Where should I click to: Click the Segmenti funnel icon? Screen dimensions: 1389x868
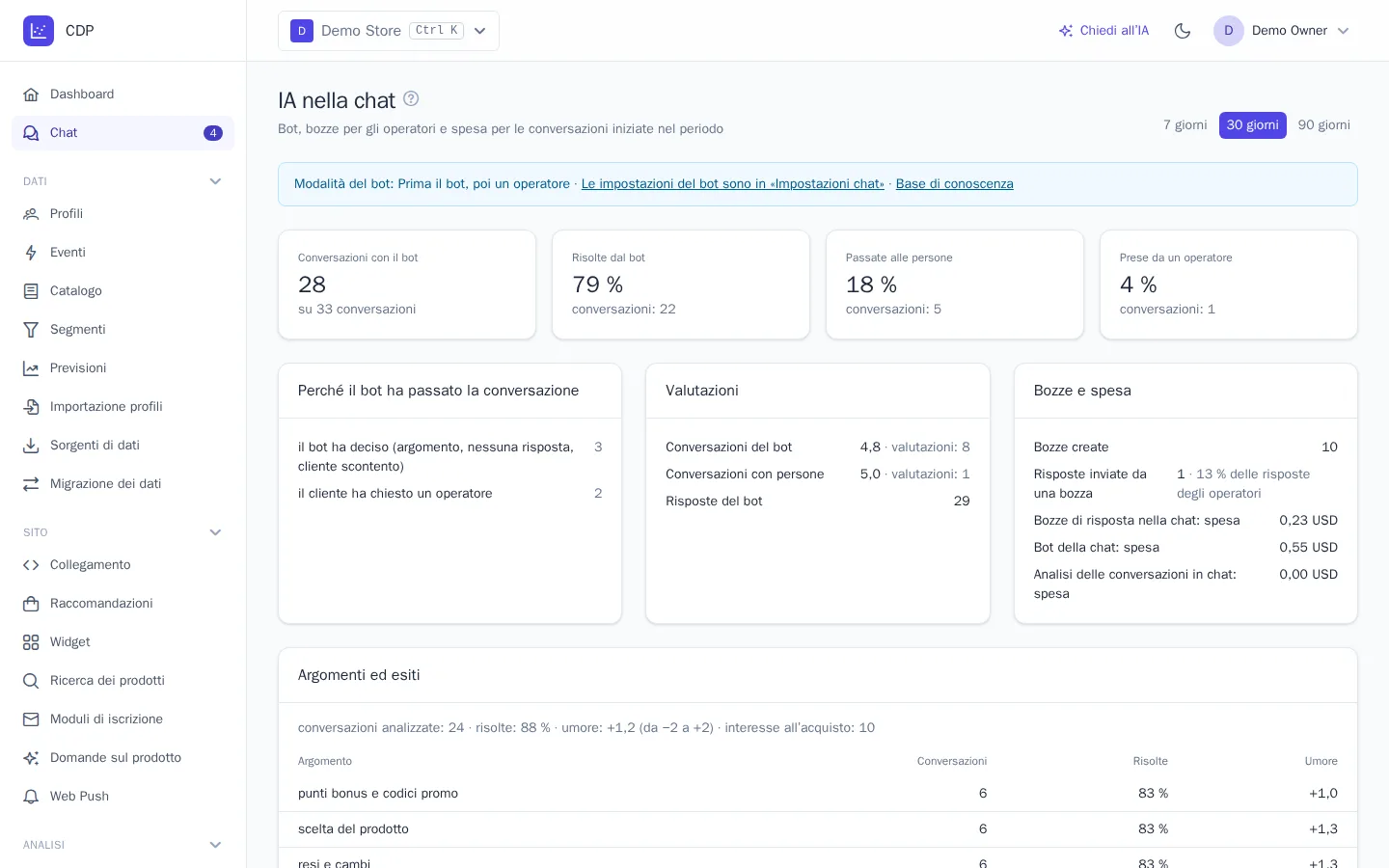(31, 330)
